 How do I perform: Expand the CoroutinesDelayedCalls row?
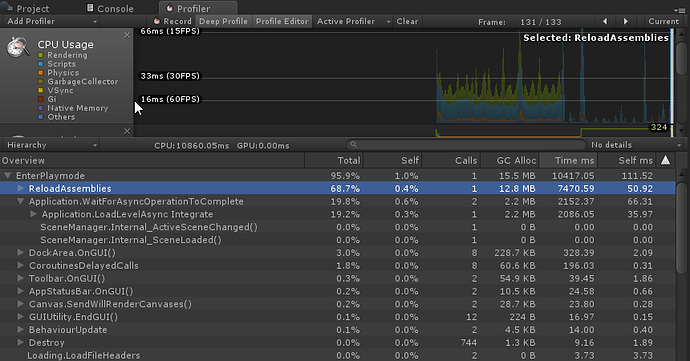pyautogui.click(x=20, y=265)
